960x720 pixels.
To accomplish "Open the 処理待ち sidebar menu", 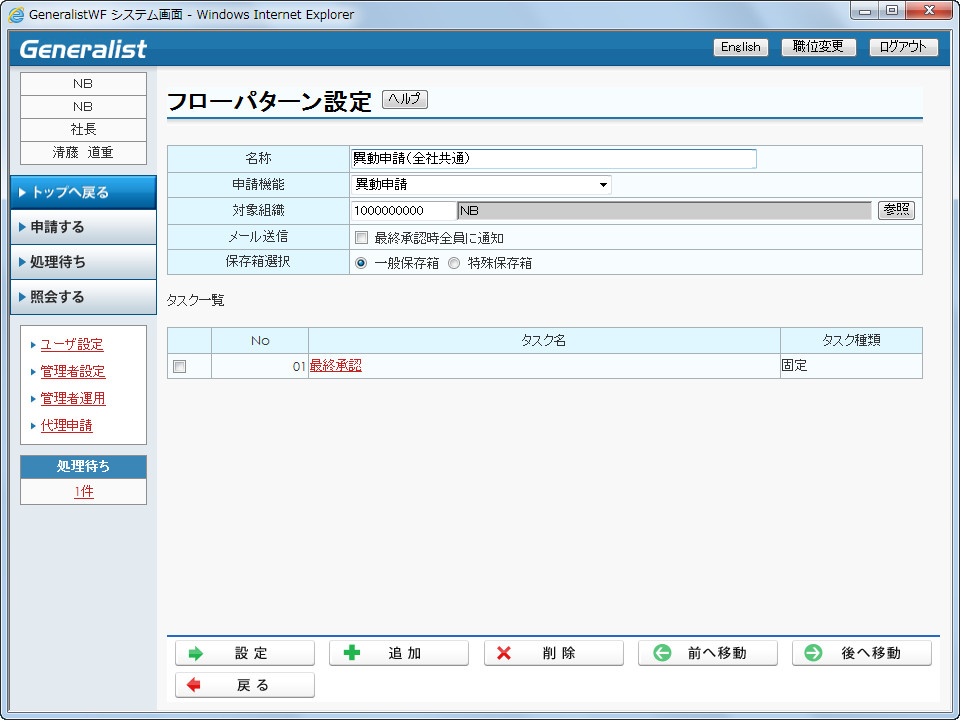I will pyautogui.click(x=83, y=262).
